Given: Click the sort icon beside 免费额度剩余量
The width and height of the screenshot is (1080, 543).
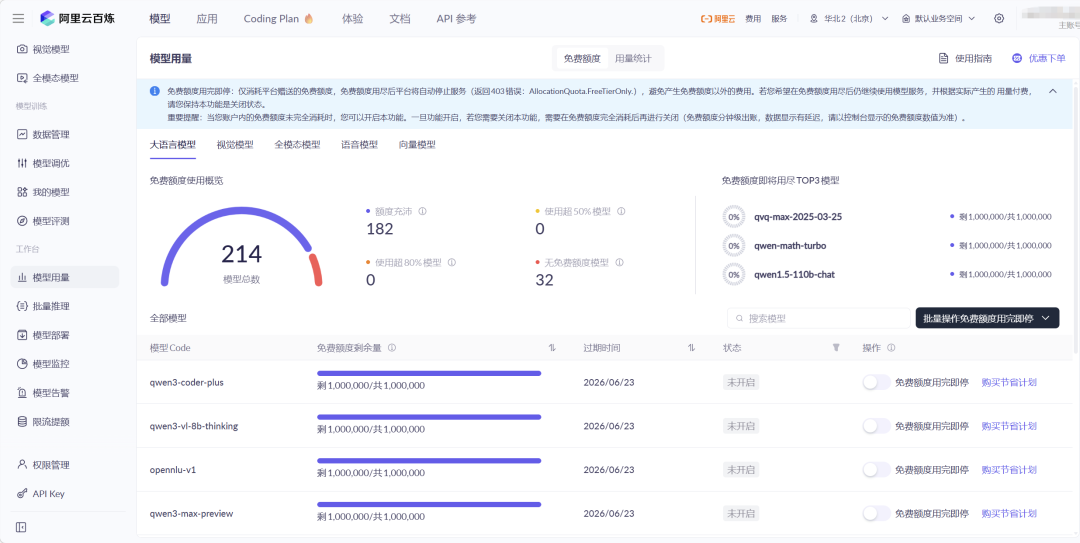Looking at the screenshot, I should click(x=552, y=348).
